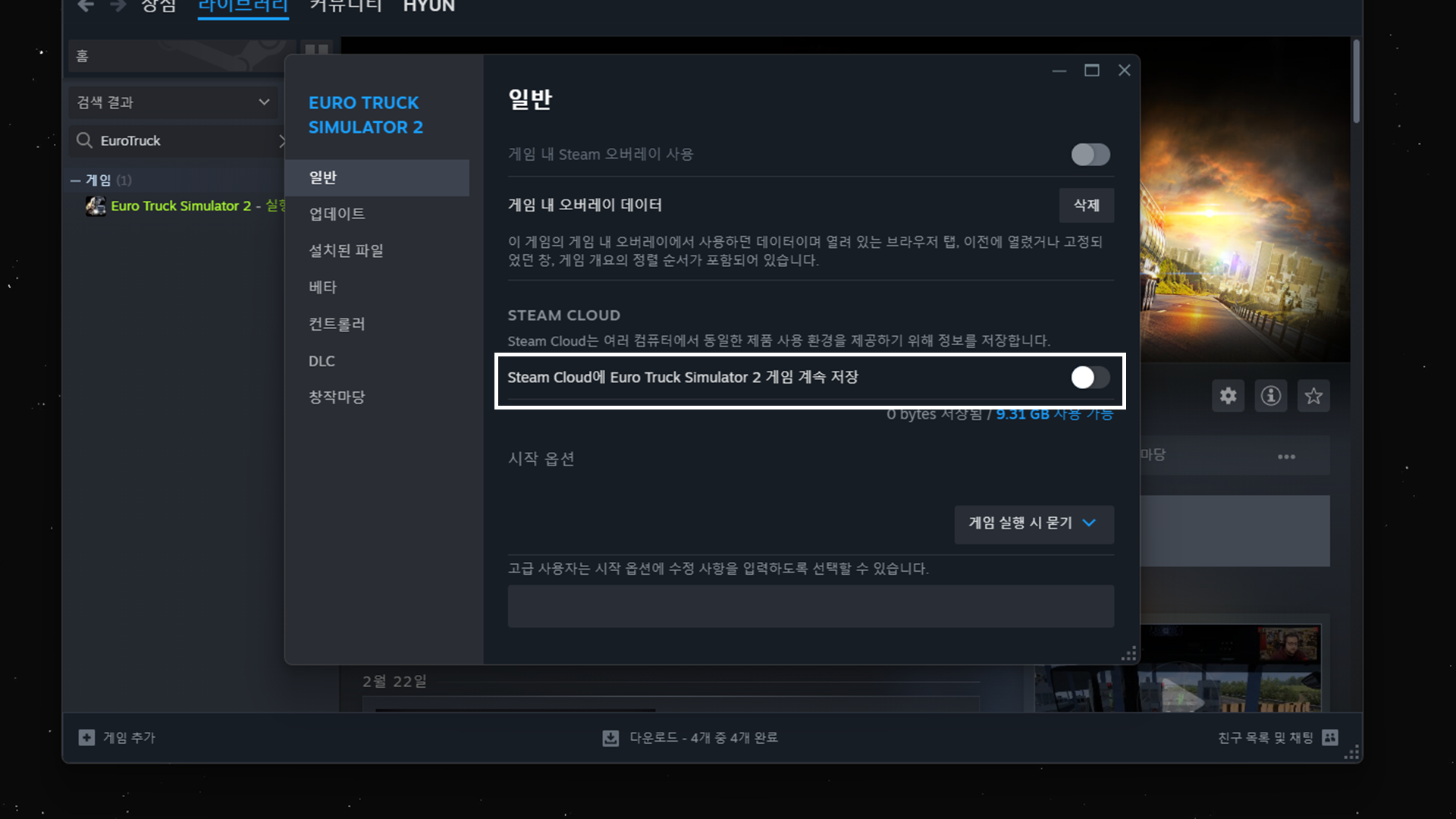Expand the 검색 결과 dropdown
The image size is (1456, 819).
pyautogui.click(x=173, y=102)
